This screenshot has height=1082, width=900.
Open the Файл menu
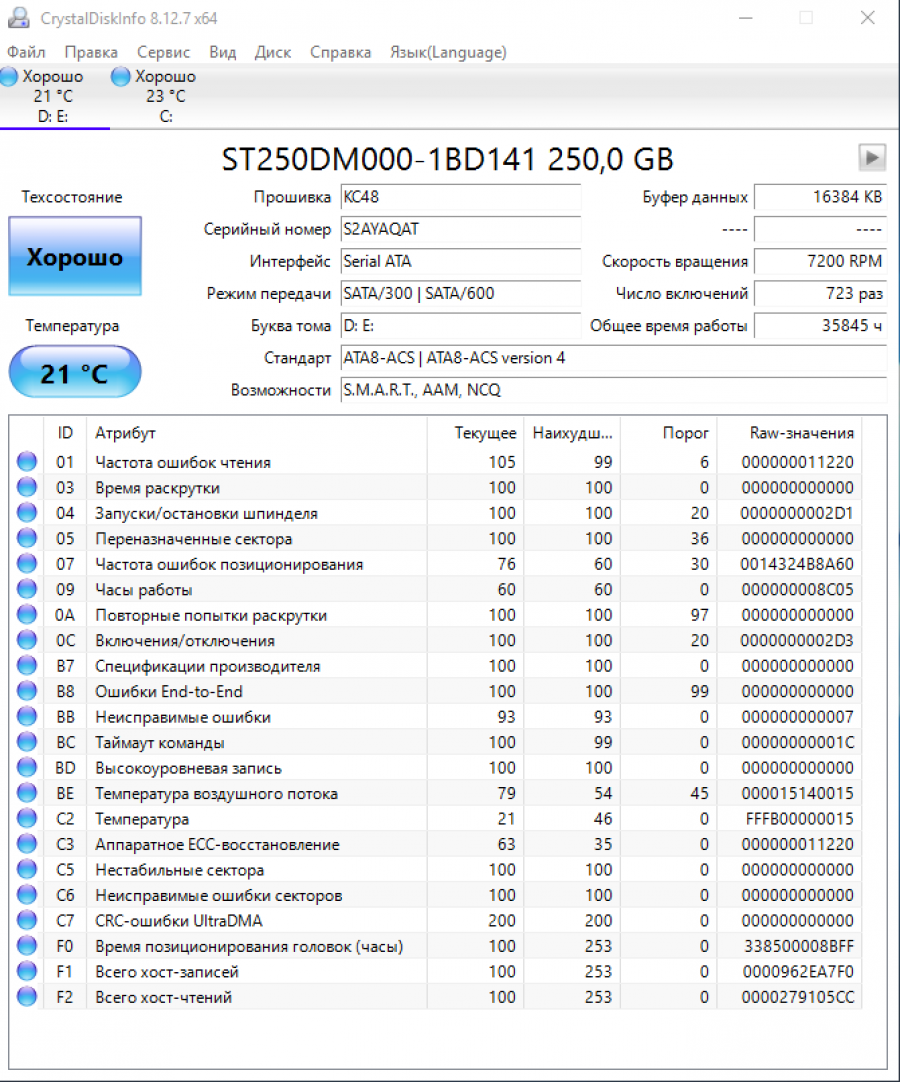26,52
